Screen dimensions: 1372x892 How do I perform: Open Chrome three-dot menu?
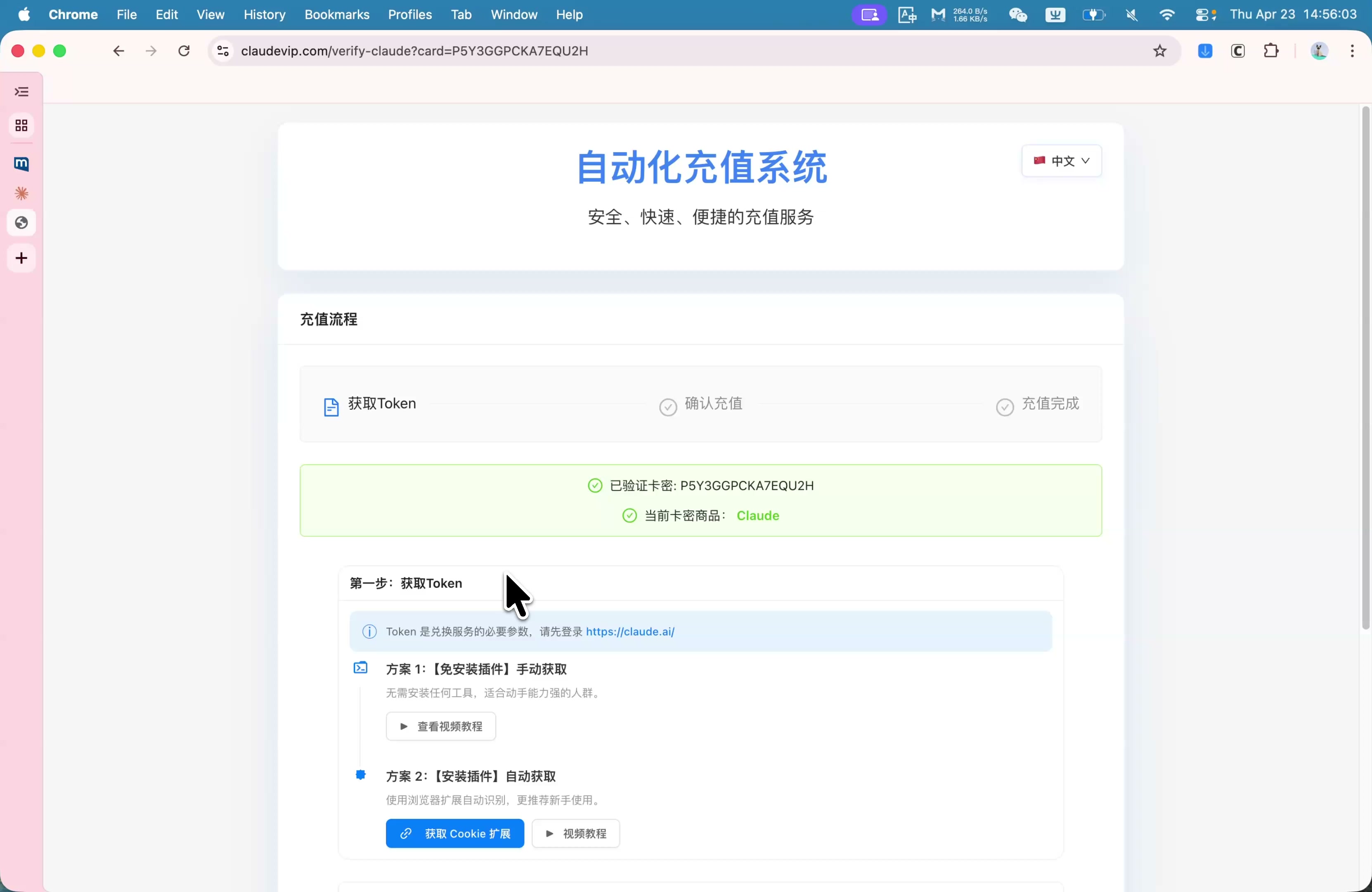[x=1353, y=51]
